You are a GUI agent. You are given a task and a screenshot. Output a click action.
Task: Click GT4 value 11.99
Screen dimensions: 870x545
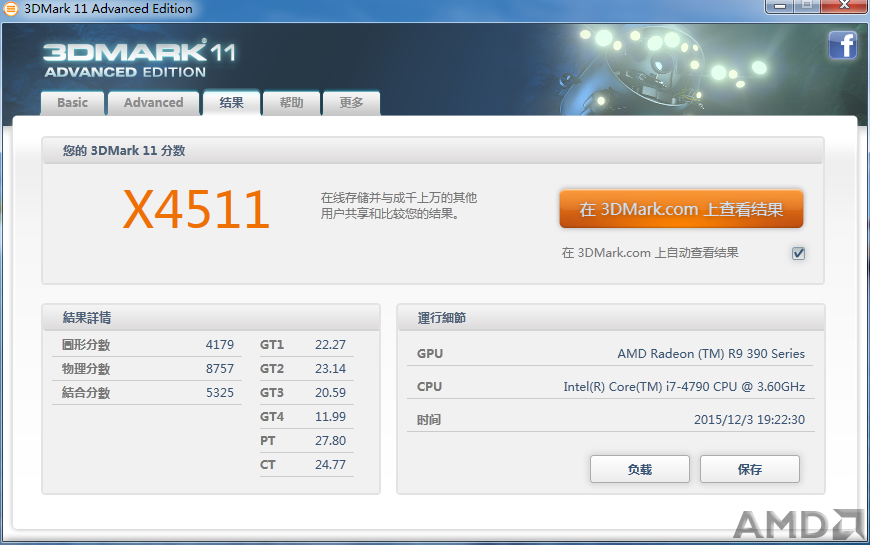coord(330,416)
